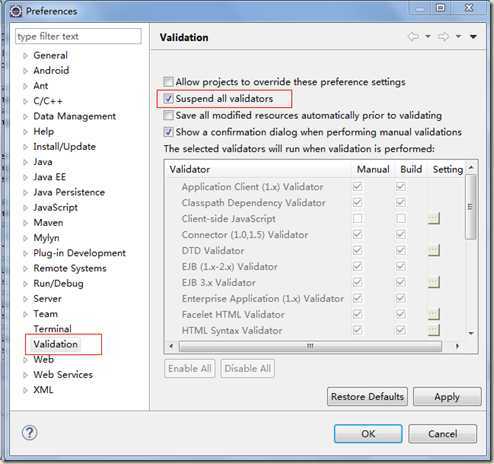The width and height of the screenshot is (494, 464).
Task: Select Plug-in Development category
Action: point(79,253)
